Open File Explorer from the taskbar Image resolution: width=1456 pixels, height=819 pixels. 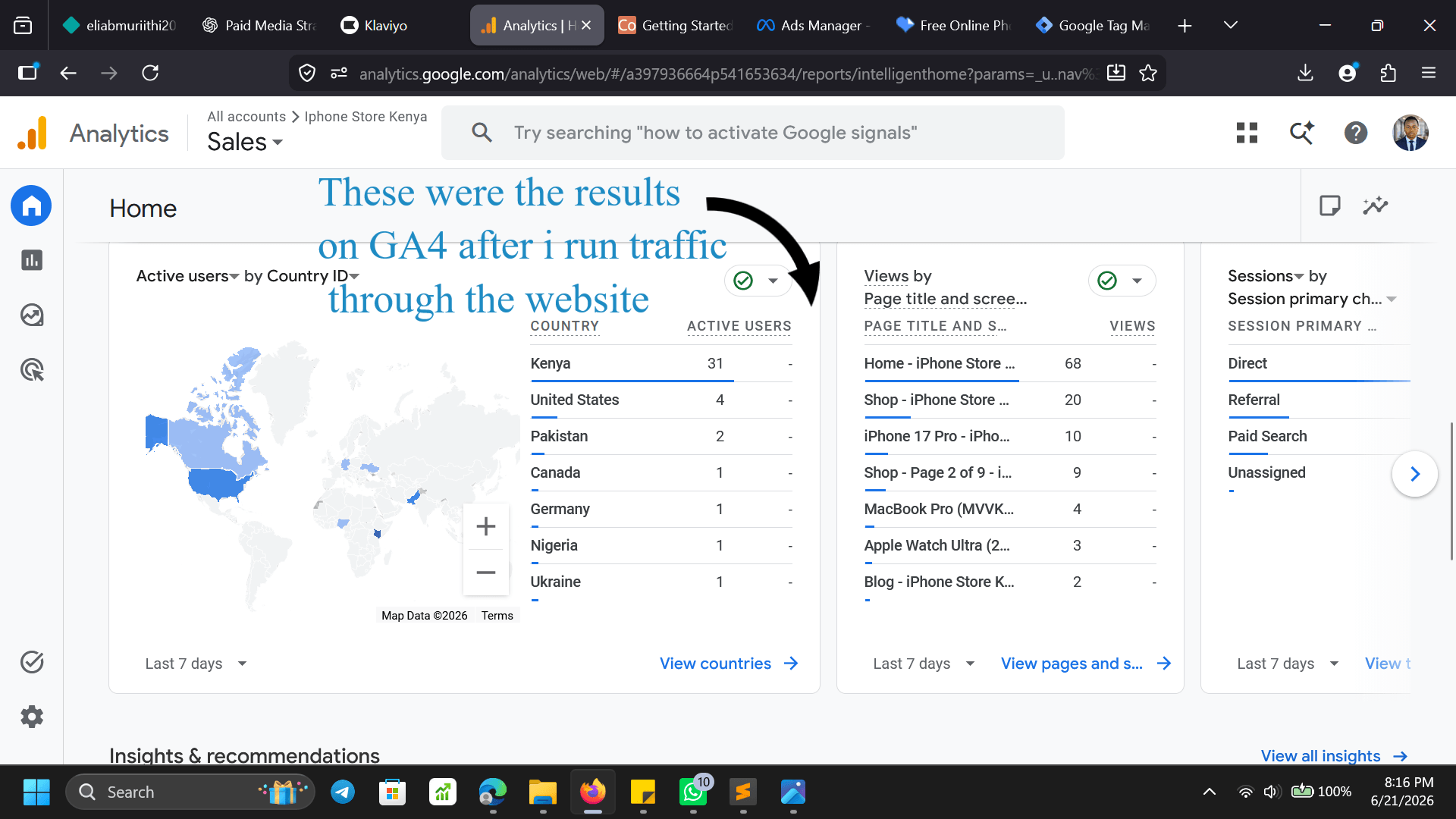543,792
